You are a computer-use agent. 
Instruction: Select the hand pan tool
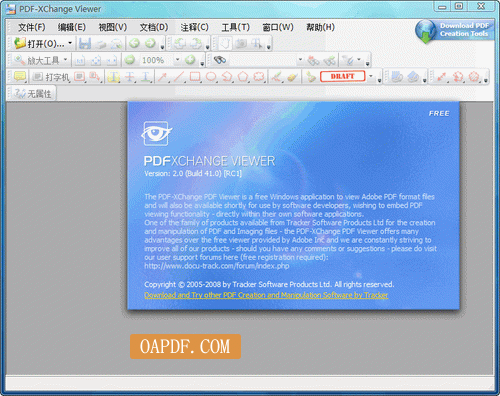point(225,43)
